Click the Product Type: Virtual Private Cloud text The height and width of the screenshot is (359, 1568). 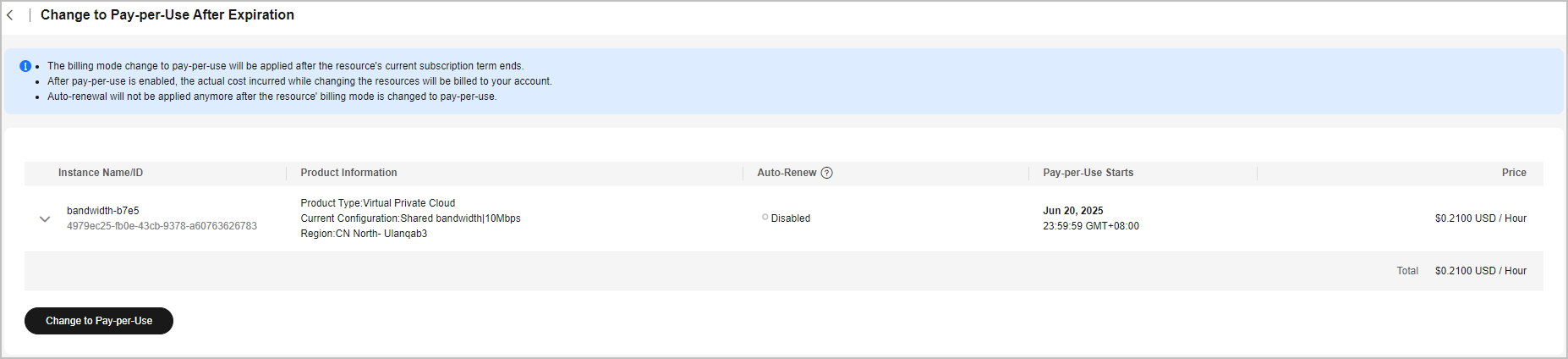378,203
